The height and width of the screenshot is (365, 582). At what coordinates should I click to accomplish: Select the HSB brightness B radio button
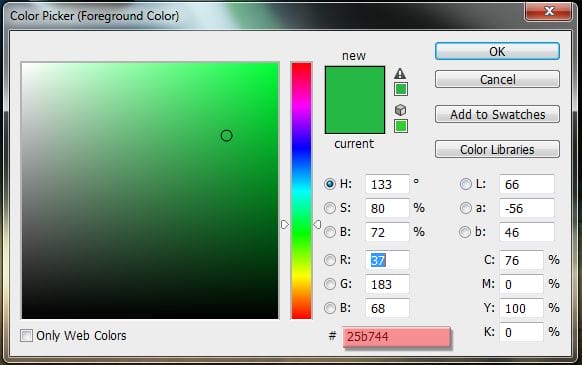click(x=330, y=232)
